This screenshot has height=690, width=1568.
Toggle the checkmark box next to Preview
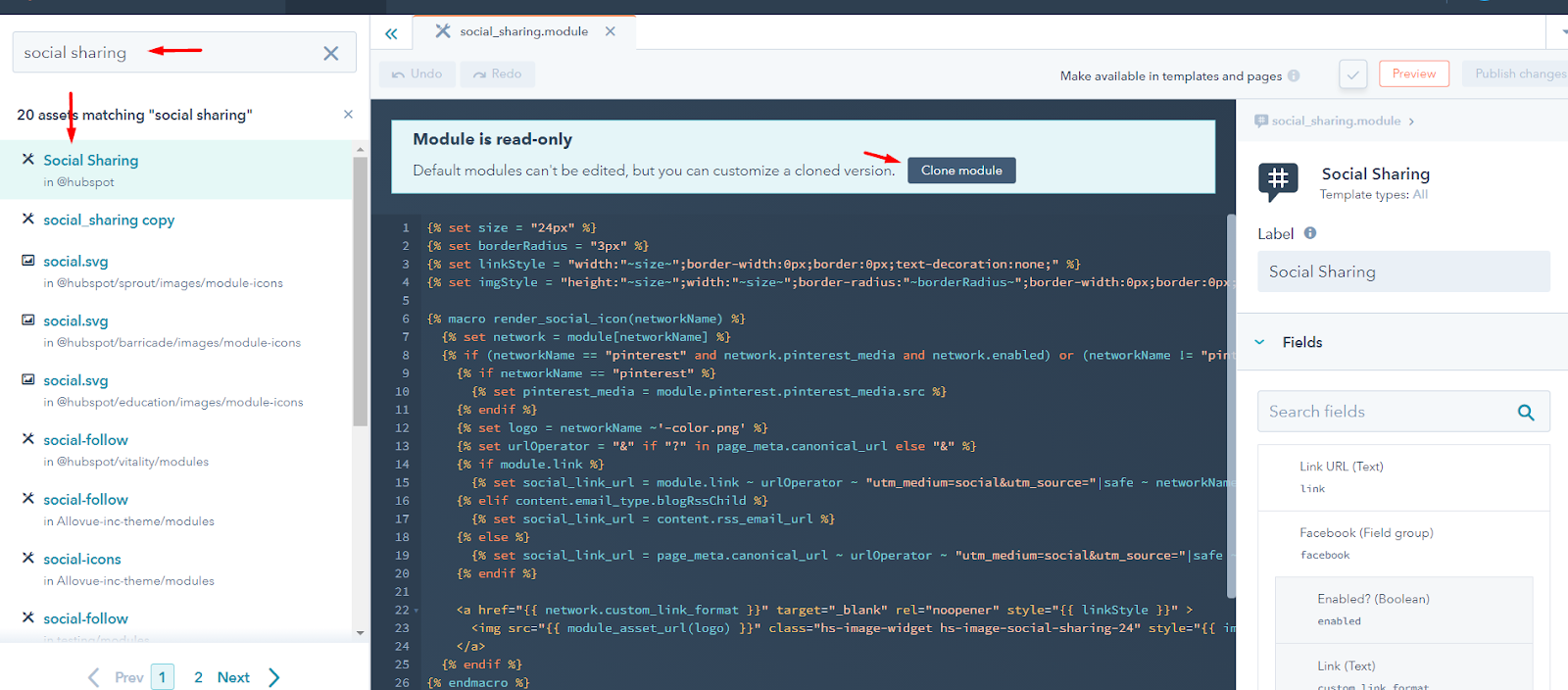1353,74
